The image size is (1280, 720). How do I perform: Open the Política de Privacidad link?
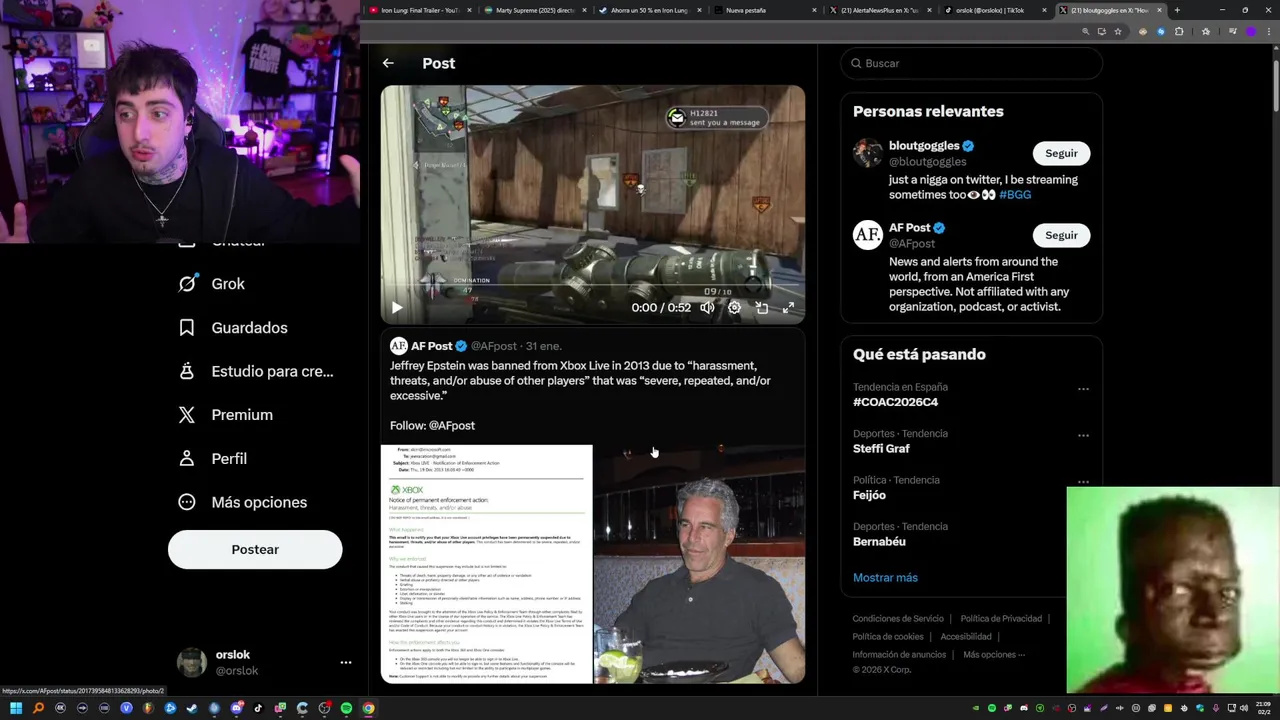tap(1001, 619)
